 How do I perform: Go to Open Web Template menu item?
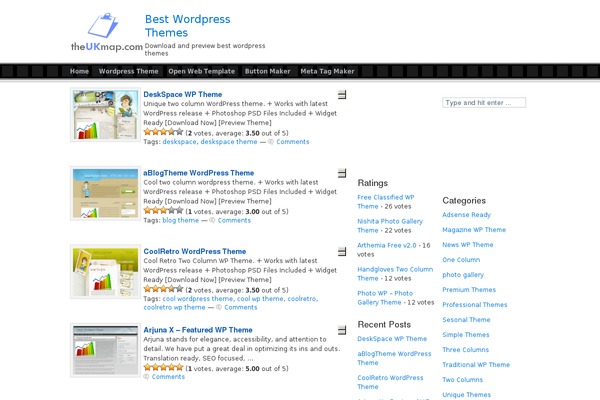tap(202, 71)
